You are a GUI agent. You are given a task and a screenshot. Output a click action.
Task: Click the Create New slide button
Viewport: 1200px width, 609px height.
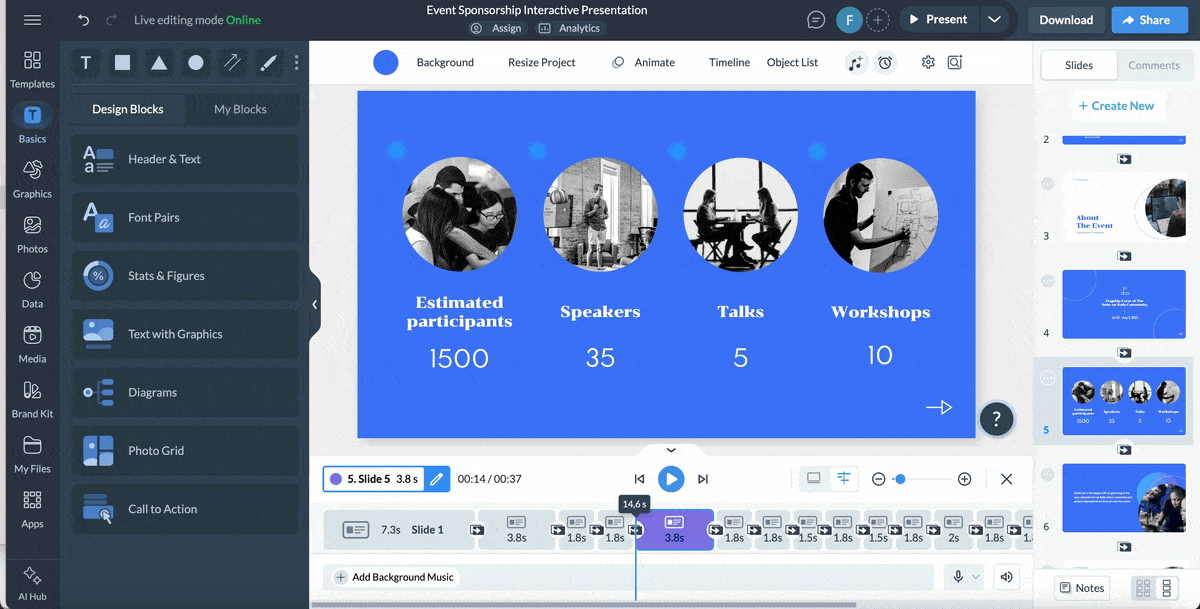1118,105
